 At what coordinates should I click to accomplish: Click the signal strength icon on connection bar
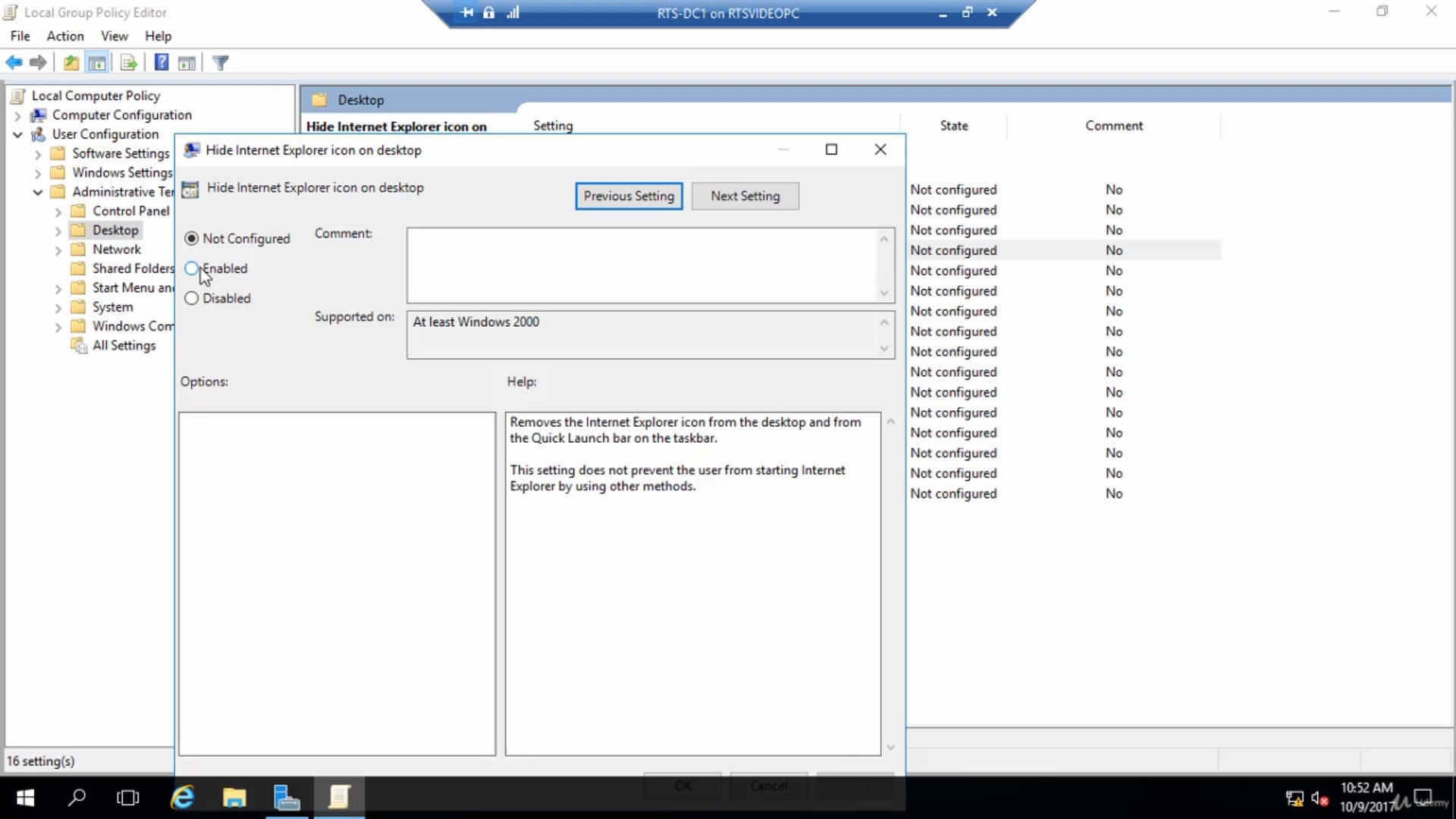tap(513, 12)
